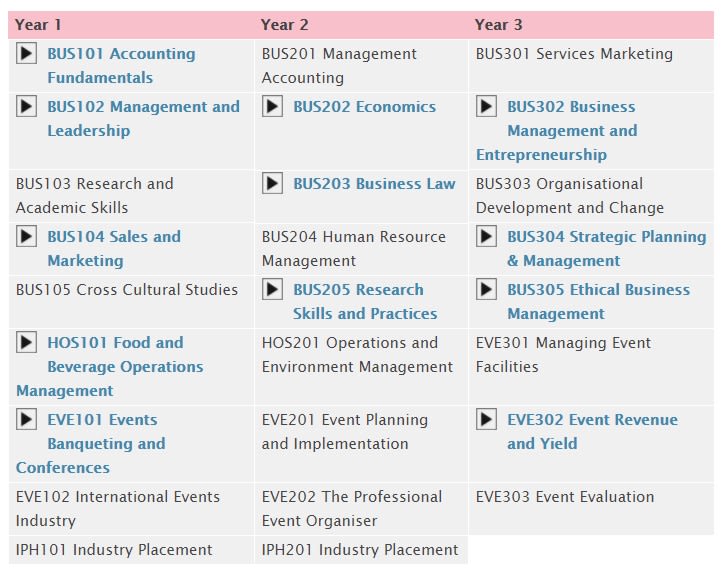Open EVE302 Event Revenue and Yield link
Viewport: 723px width, 579px height.
(593, 431)
